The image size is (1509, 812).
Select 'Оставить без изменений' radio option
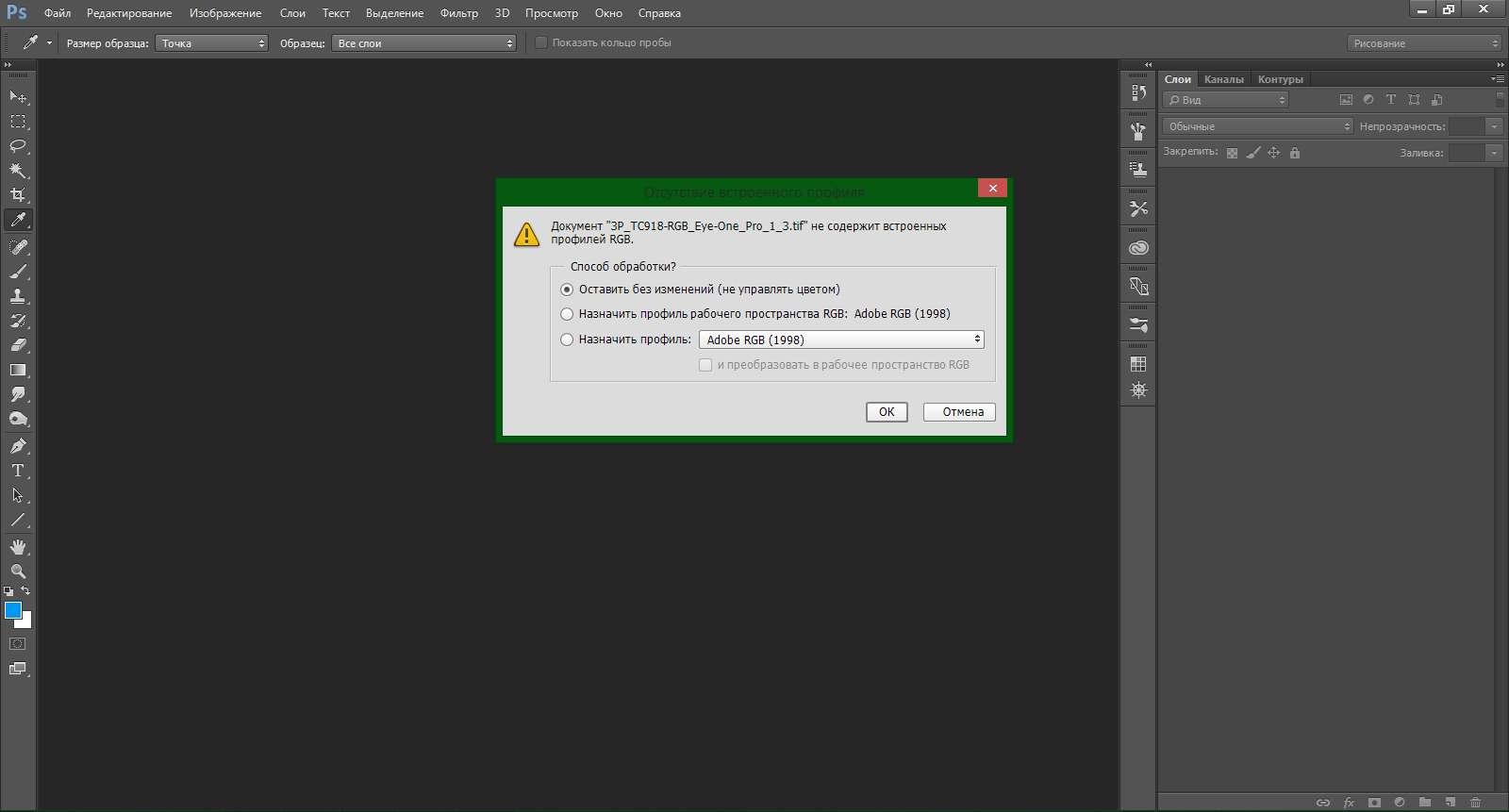click(567, 290)
